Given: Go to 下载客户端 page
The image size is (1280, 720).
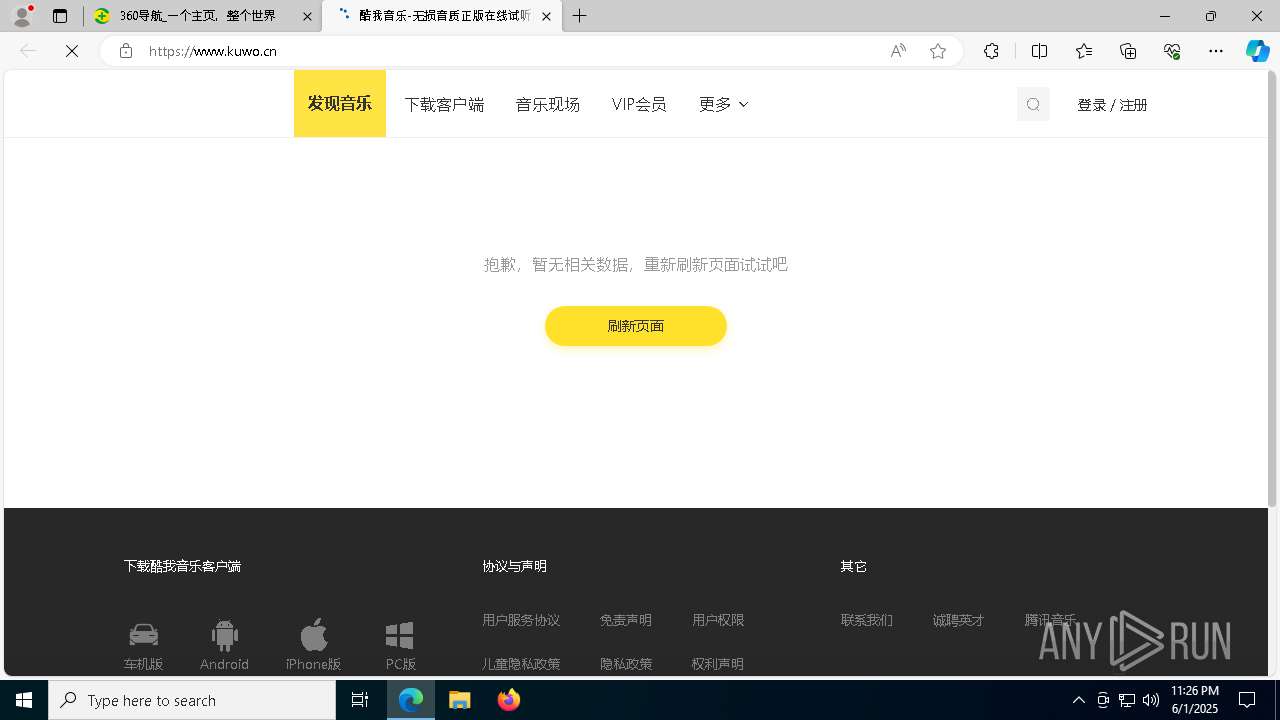Looking at the screenshot, I should [444, 104].
